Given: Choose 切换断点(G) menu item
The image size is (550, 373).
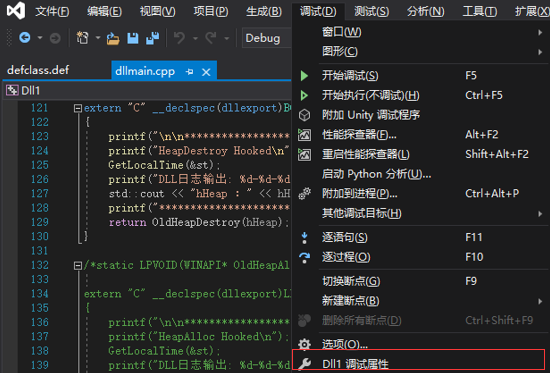Looking at the screenshot, I should [x=421, y=281].
